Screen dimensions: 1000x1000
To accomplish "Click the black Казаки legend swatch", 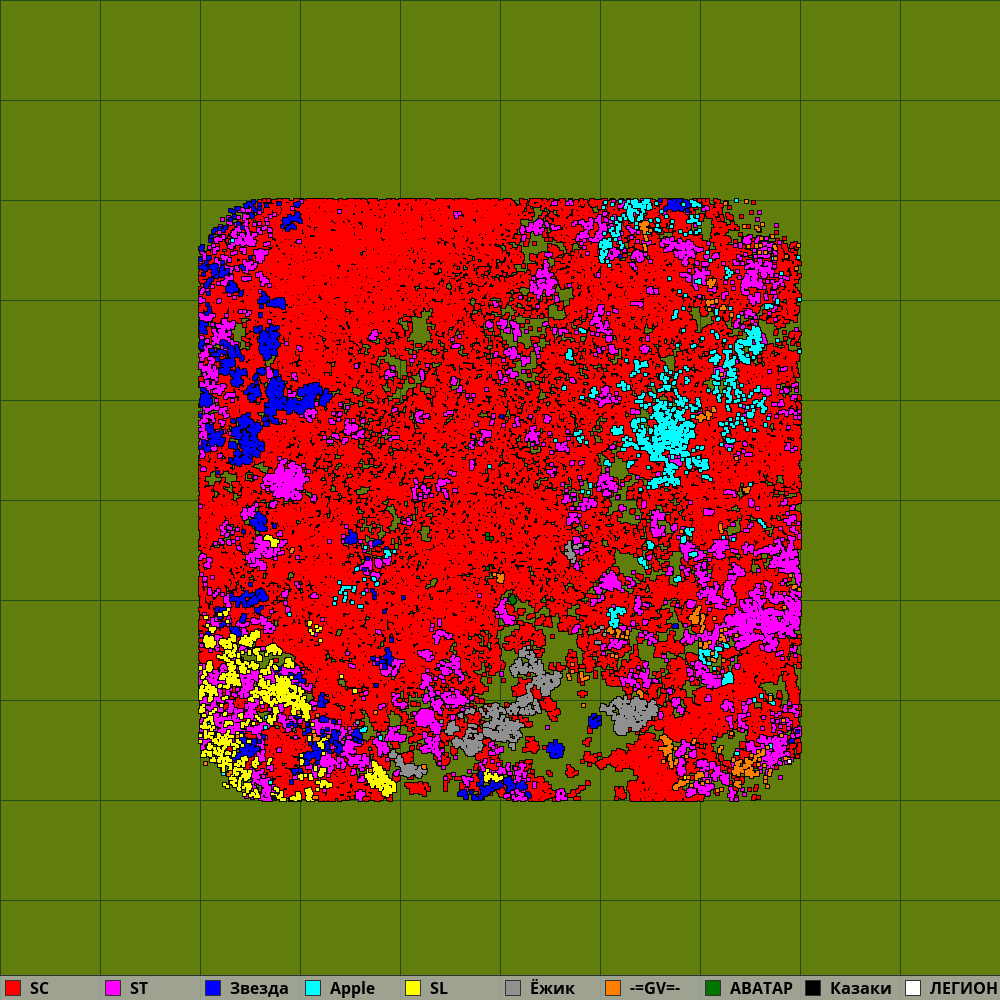I will (x=813, y=988).
